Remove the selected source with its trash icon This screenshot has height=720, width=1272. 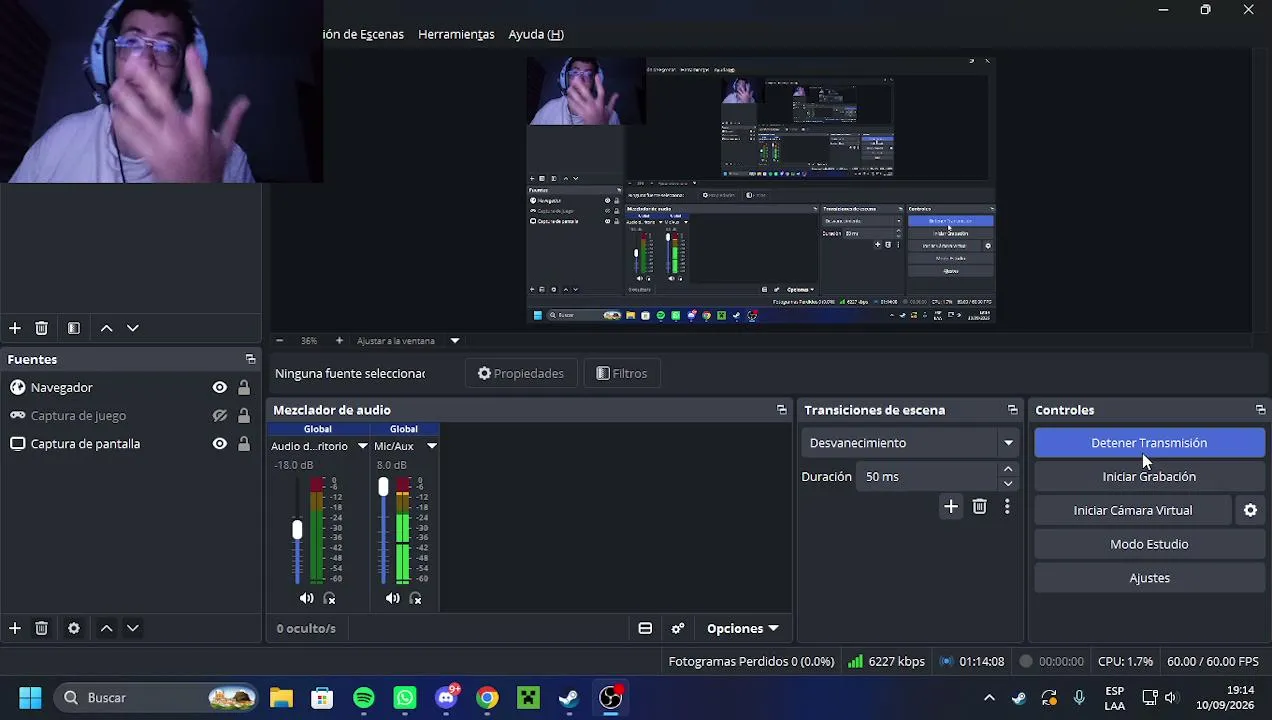point(41,628)
